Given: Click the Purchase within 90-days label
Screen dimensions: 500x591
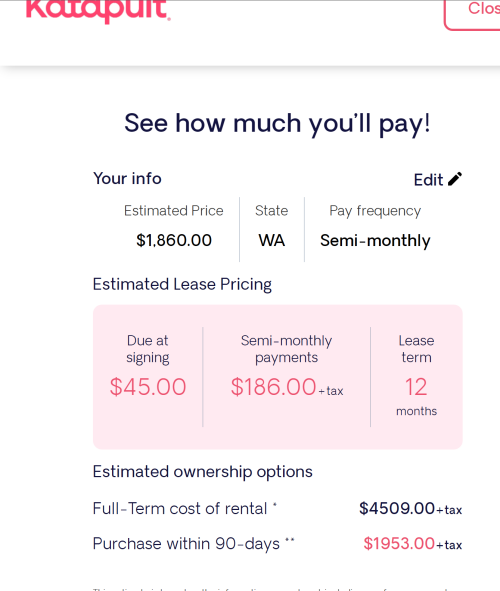Looking at the screenshot, I should click(x=186, y=544).
